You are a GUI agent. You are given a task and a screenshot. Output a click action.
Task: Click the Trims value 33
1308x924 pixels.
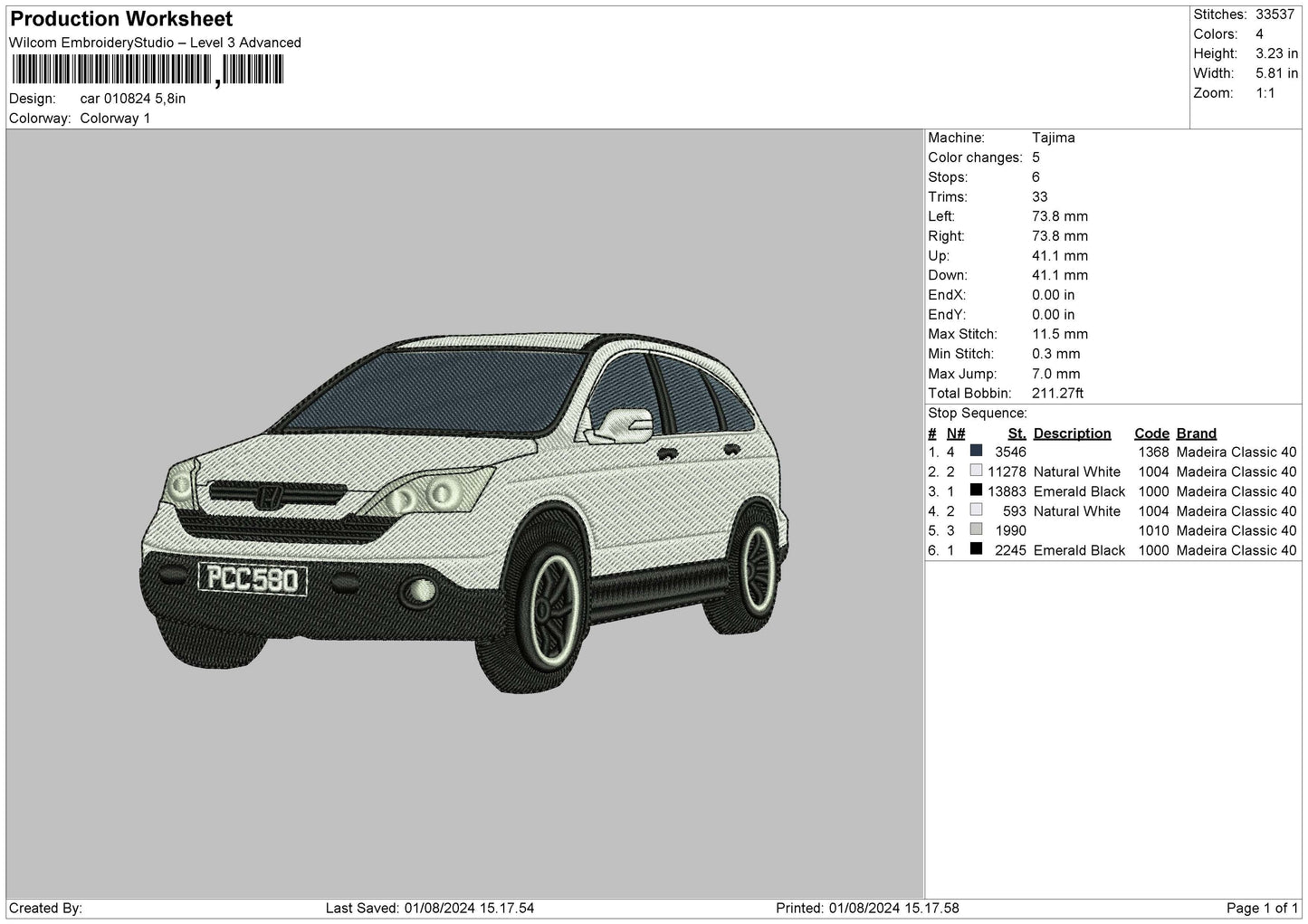pyautogui.click(x=1040, y=197)
